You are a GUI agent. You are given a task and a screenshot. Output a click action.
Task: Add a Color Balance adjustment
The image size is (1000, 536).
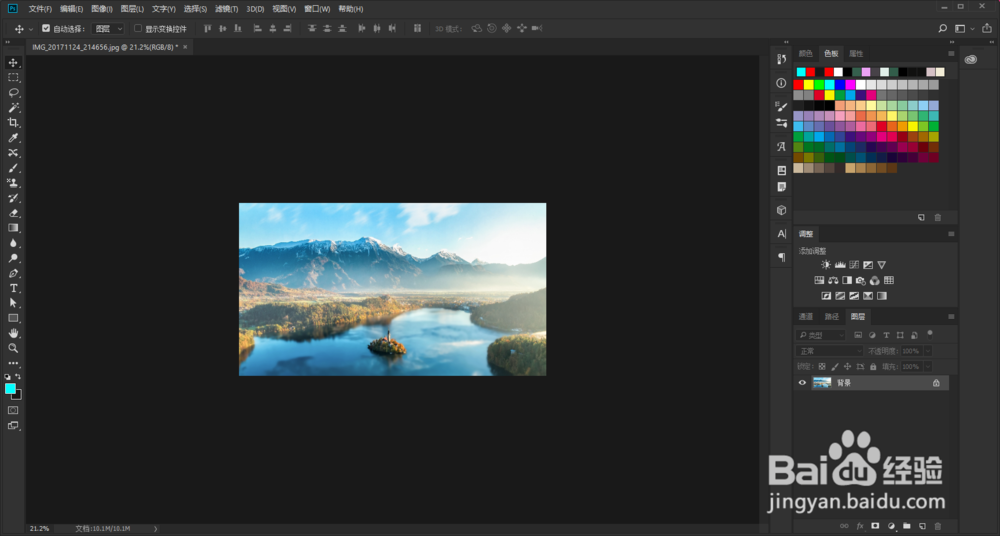833,280
